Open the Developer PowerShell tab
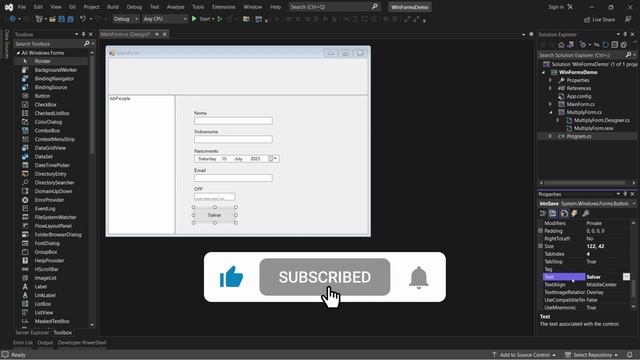Viewport: 640px width, 360px height. pyautogui.click(x=82, y=343)
